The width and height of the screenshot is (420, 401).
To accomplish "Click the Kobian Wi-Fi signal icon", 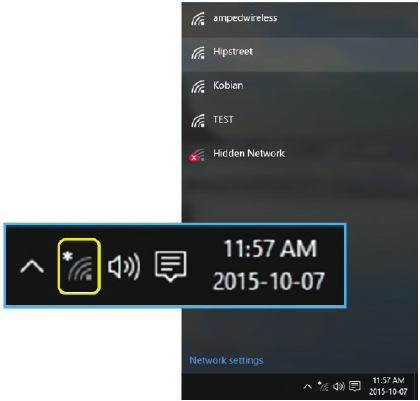I will point(198,87).
